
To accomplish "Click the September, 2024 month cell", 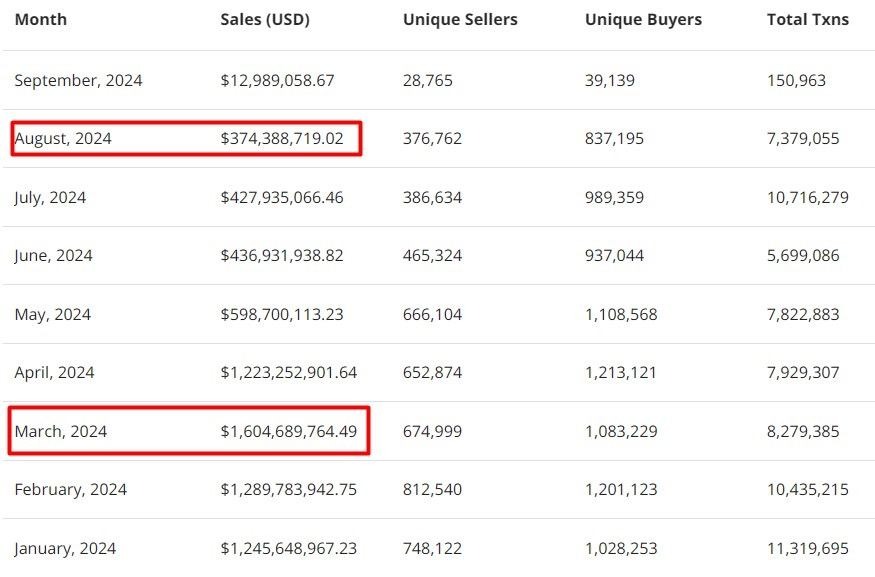I will click(78, 80).
